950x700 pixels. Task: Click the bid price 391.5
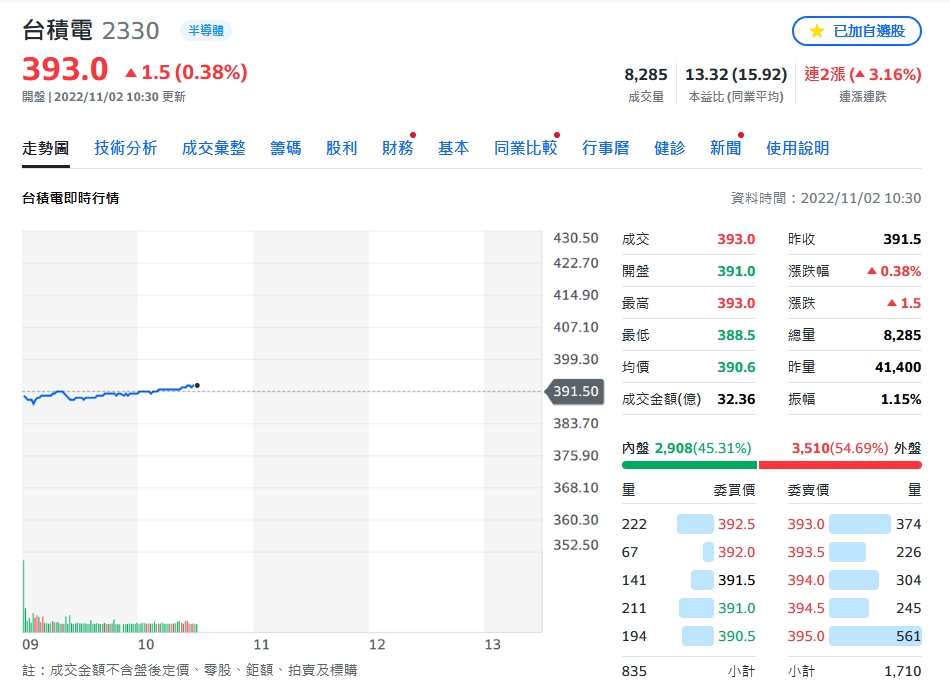click(x=736, y=580)
